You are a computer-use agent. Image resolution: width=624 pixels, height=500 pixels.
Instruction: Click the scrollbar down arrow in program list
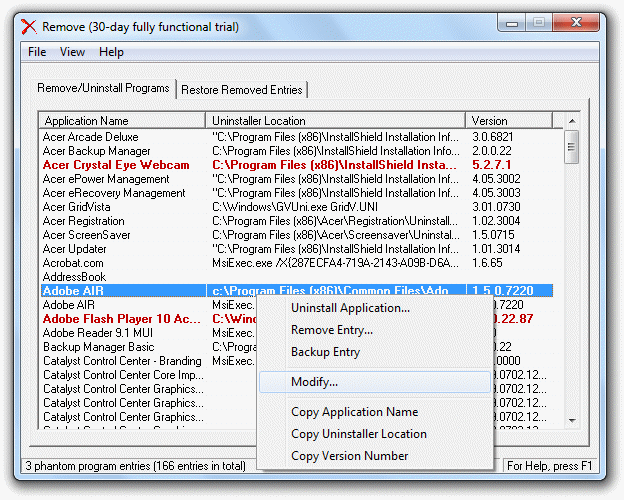pyautogui.click(x=571, y=420)
